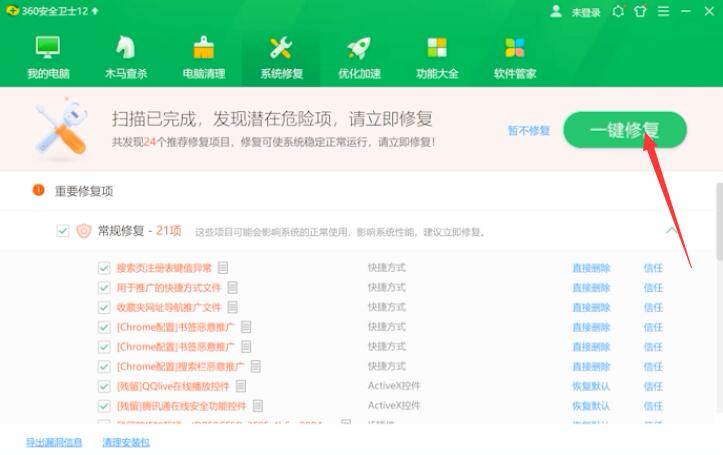
Task: Switch to the 木马查杀 tab
Action: tap(126, 57)
